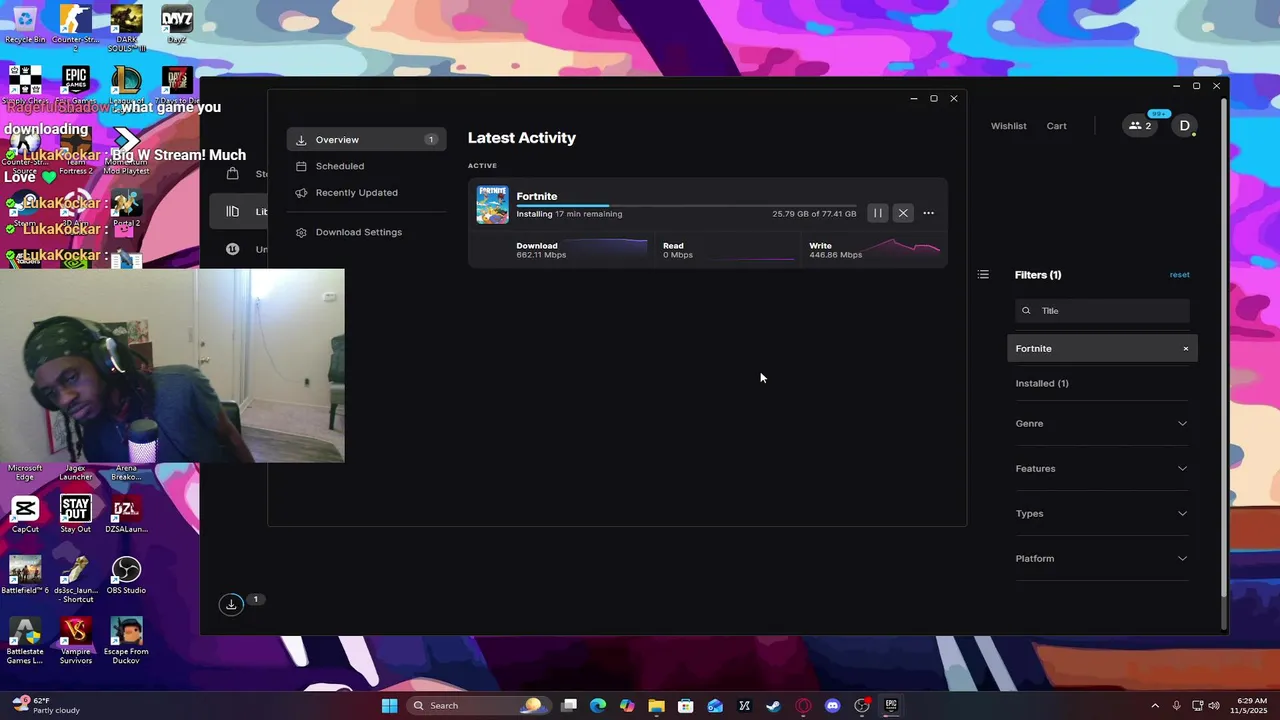Select the CapCut desktop icon

(x=25, y=513)
